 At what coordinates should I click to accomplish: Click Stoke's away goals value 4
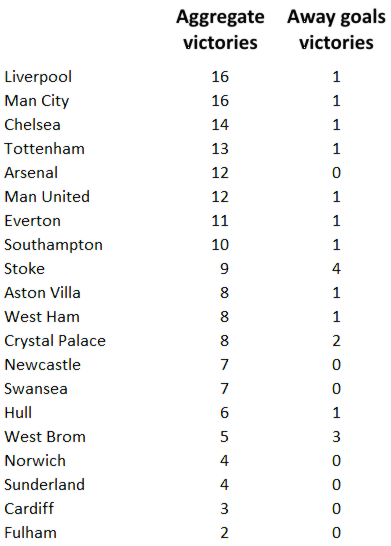pos(336,269)
